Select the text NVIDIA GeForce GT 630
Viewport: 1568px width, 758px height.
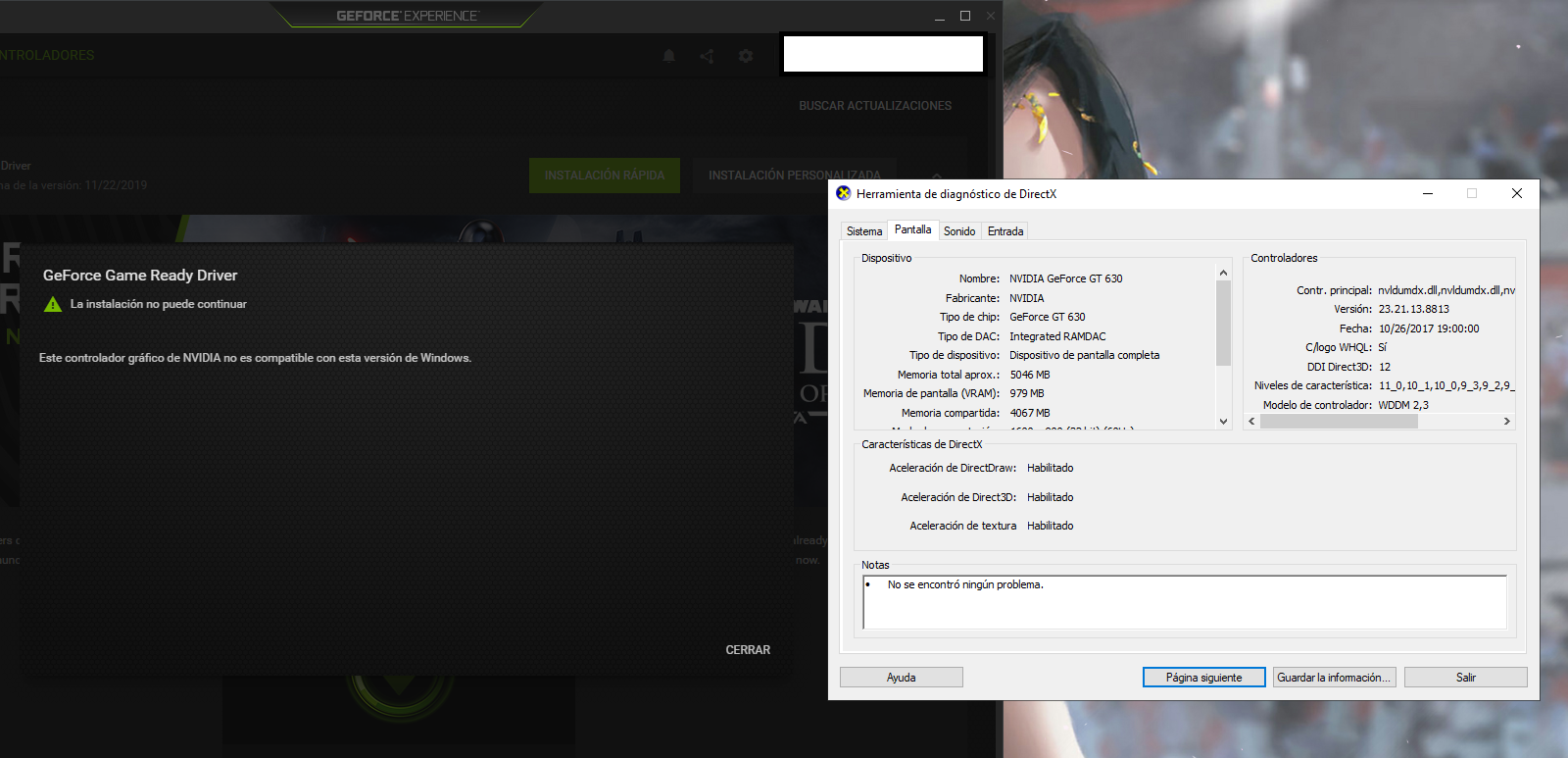[x=1066, y=278]
